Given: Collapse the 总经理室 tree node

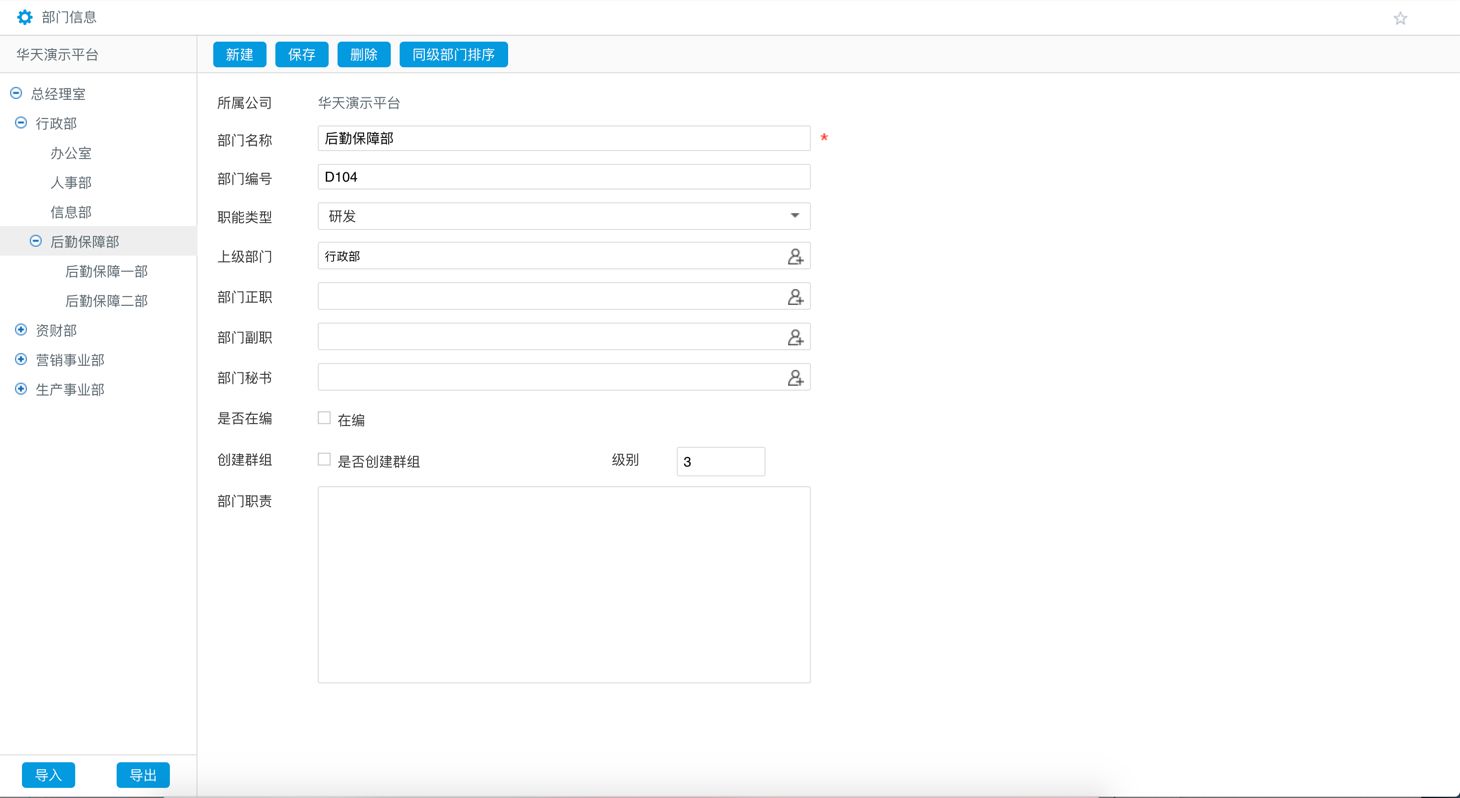Looking at the screenshot, I should (16, 94).
